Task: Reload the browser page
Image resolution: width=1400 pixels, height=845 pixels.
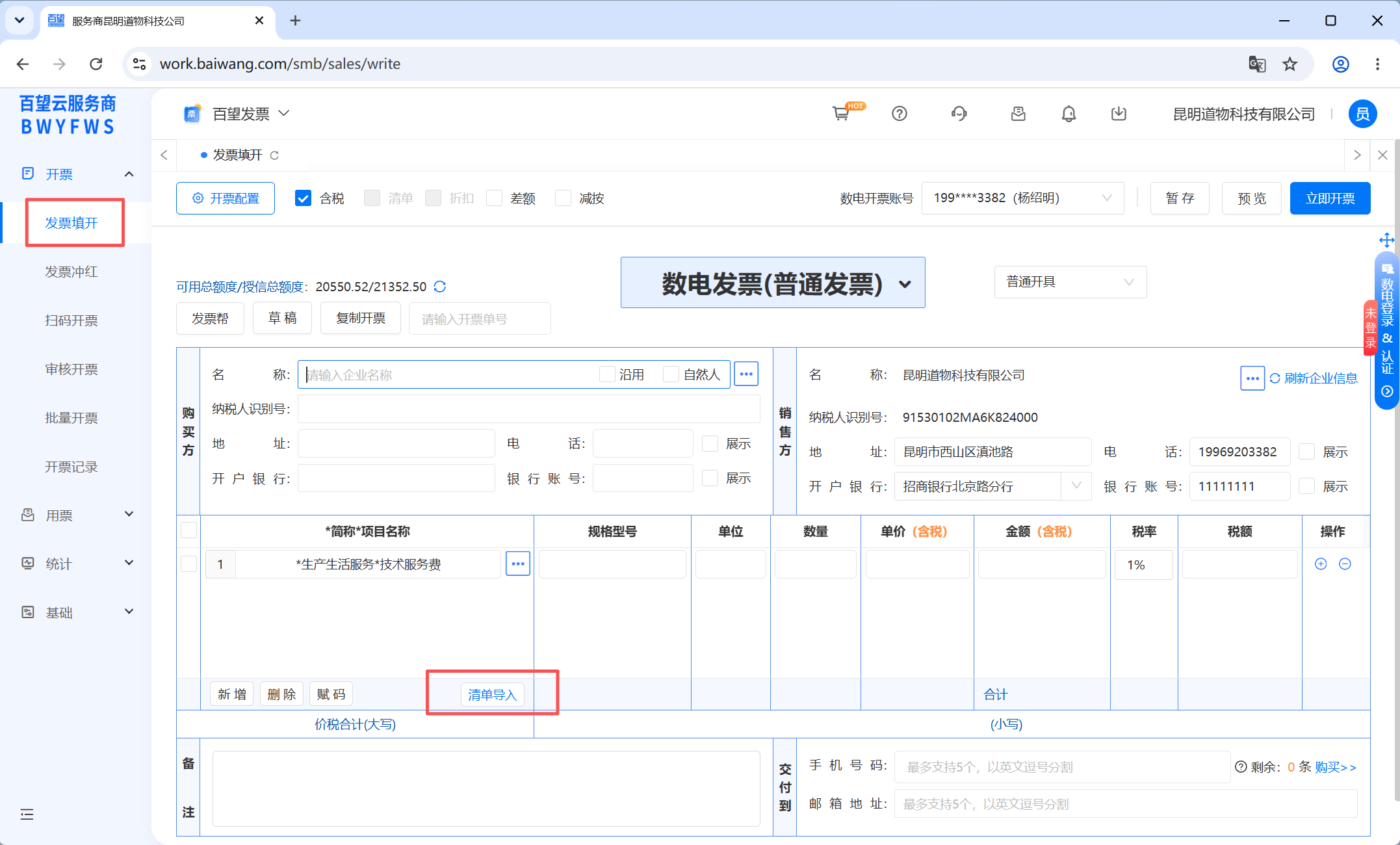Action: click(96, 64)
